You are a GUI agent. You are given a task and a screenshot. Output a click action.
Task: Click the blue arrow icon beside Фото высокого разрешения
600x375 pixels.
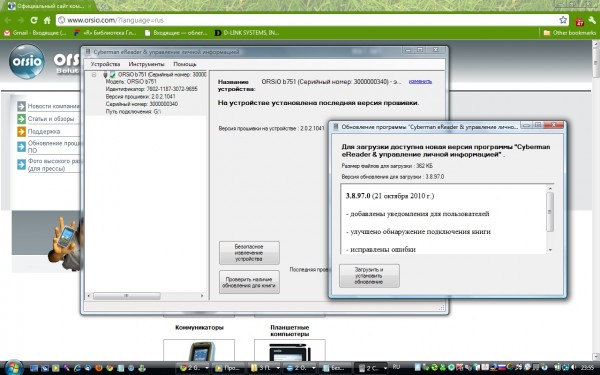pos(21,165)
